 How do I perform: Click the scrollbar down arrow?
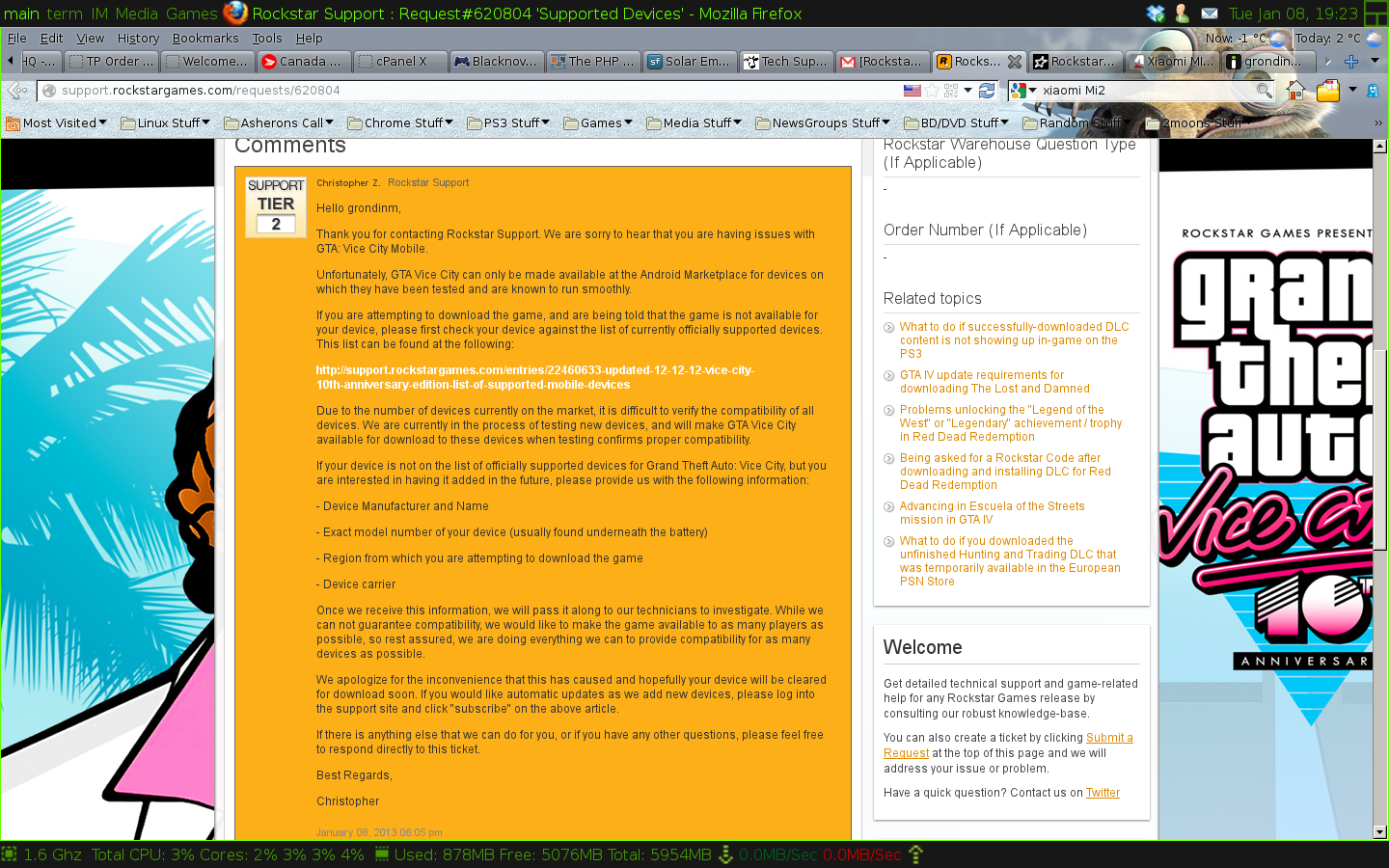tap(1380, 832)
